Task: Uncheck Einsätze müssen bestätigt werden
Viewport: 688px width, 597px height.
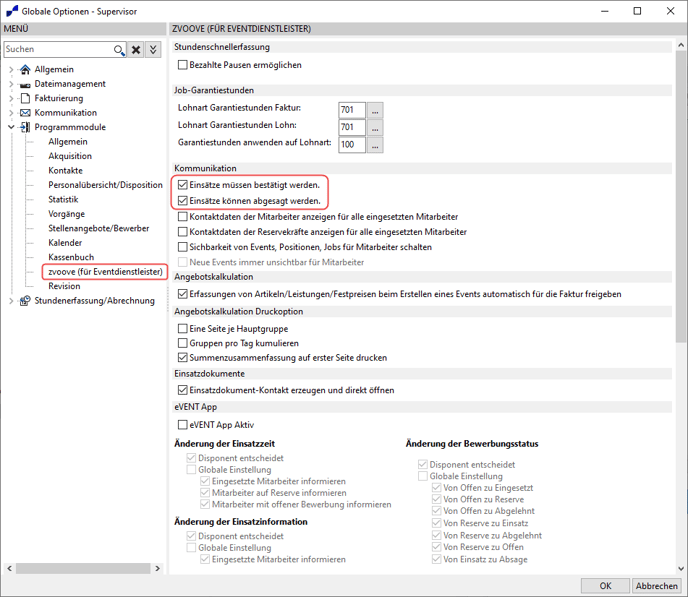Action: click(183, 185)
